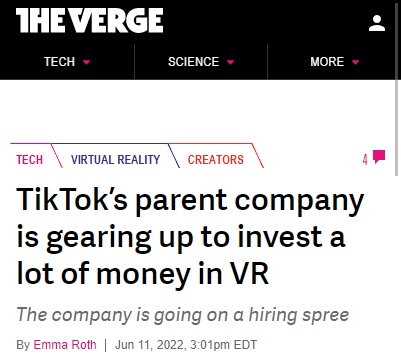Click the TikTok parent company headline
Image resolution: width=401 pixels, height=363 pixels.
[190, 237]
